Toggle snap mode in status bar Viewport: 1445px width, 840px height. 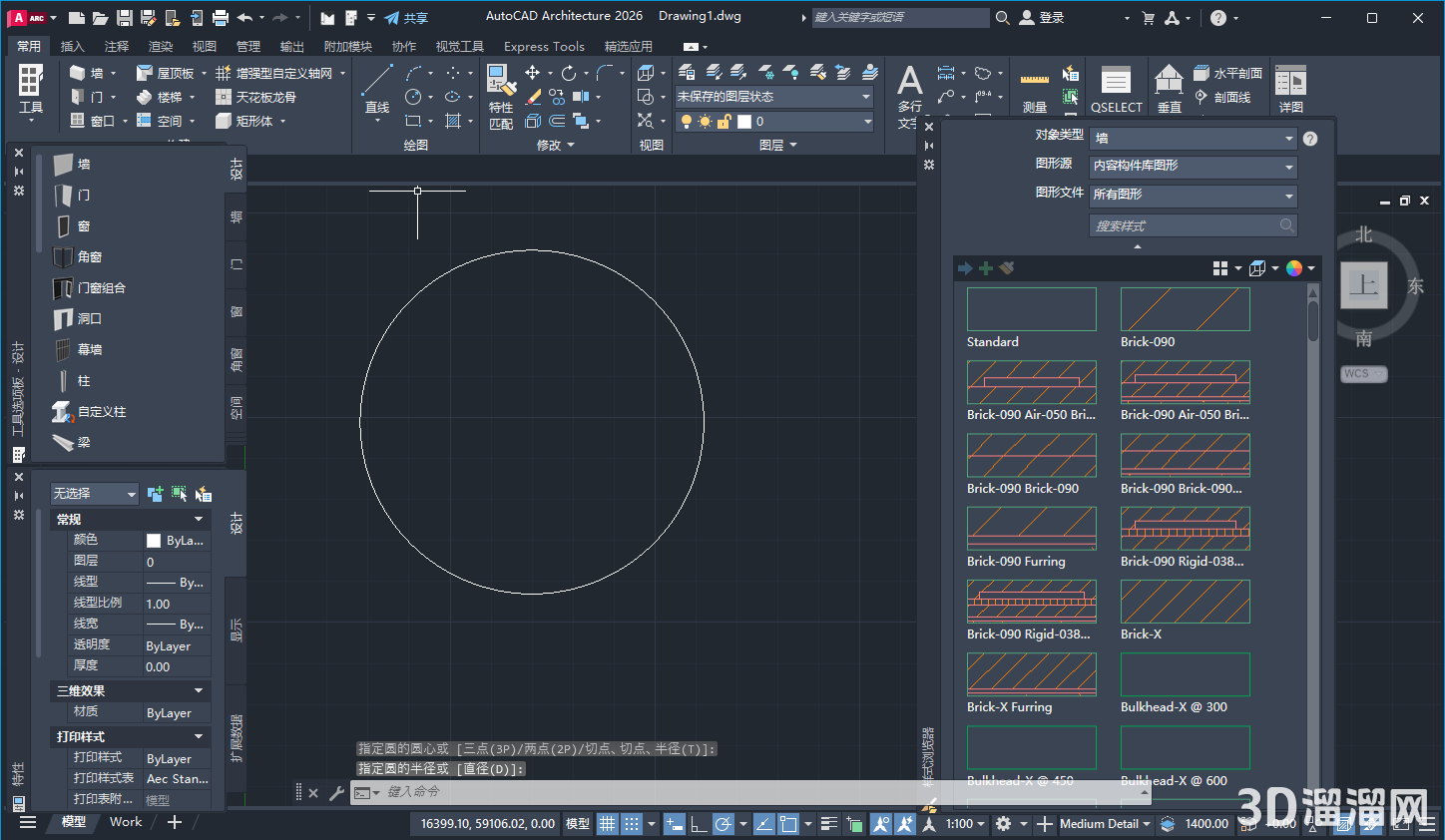632,824
